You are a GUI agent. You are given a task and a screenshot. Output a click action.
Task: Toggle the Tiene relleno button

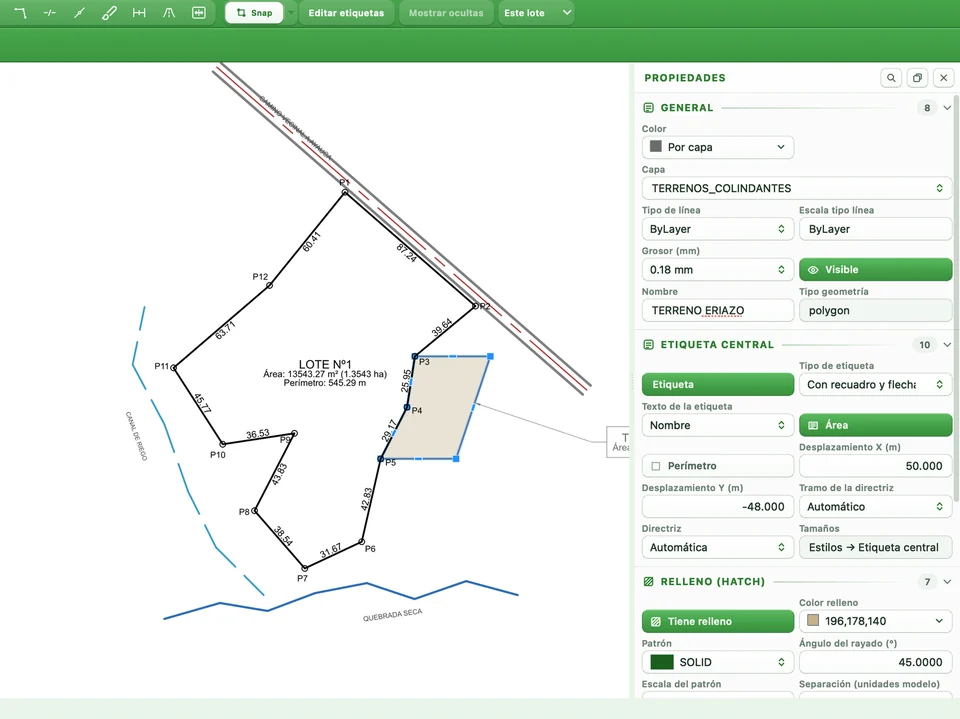point(718,621)
